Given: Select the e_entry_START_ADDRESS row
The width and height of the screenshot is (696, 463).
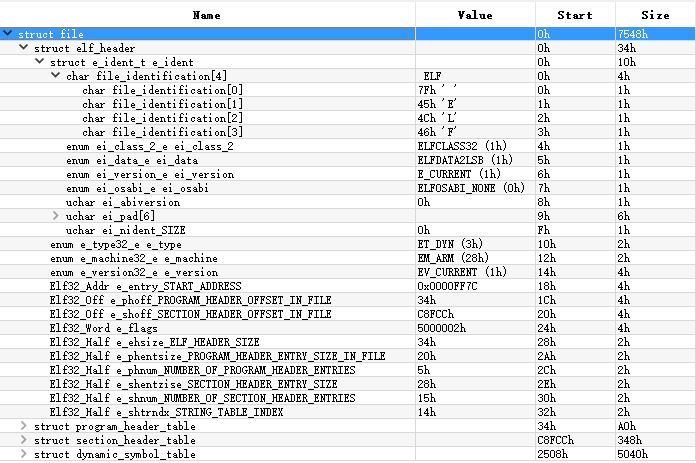Looking at the screenshot, I should click(x=348, y=286).
